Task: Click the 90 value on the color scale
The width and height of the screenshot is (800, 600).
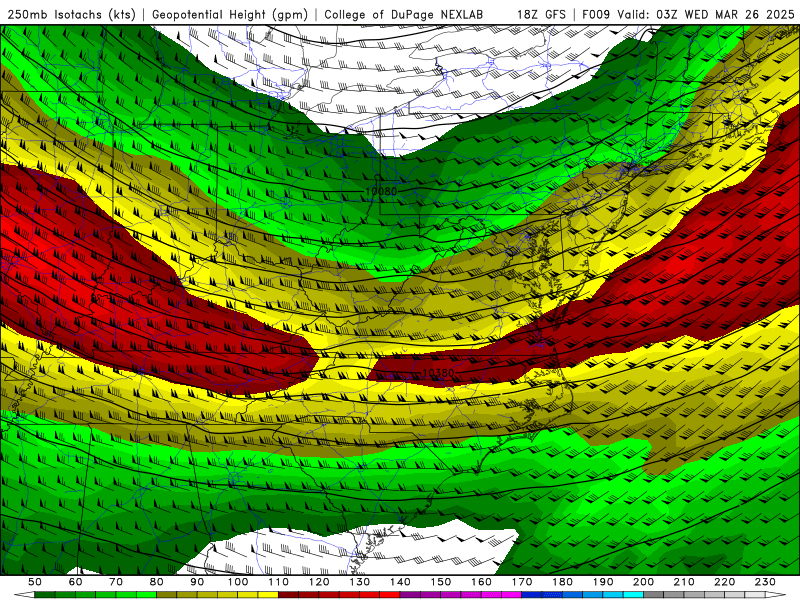Action: (197, 582)
